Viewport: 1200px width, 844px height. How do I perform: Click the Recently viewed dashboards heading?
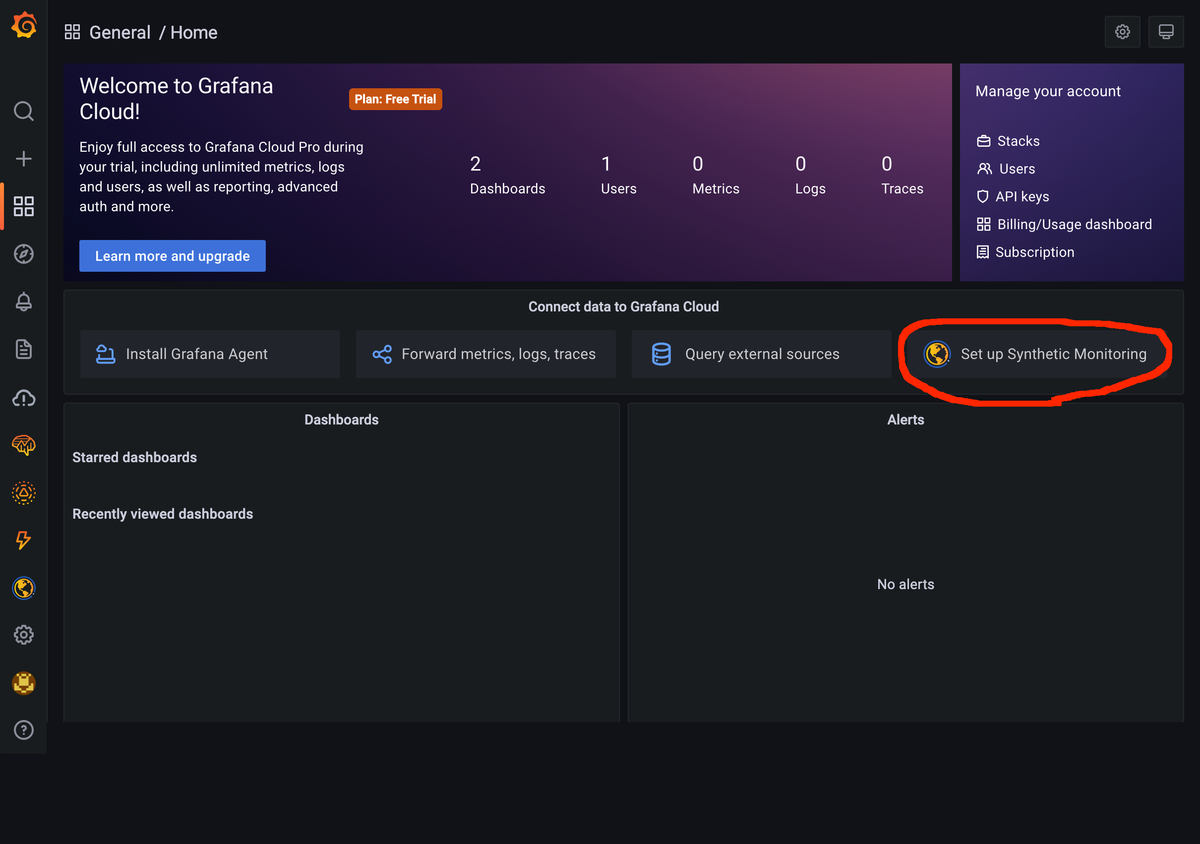click(x=163, y=514)
